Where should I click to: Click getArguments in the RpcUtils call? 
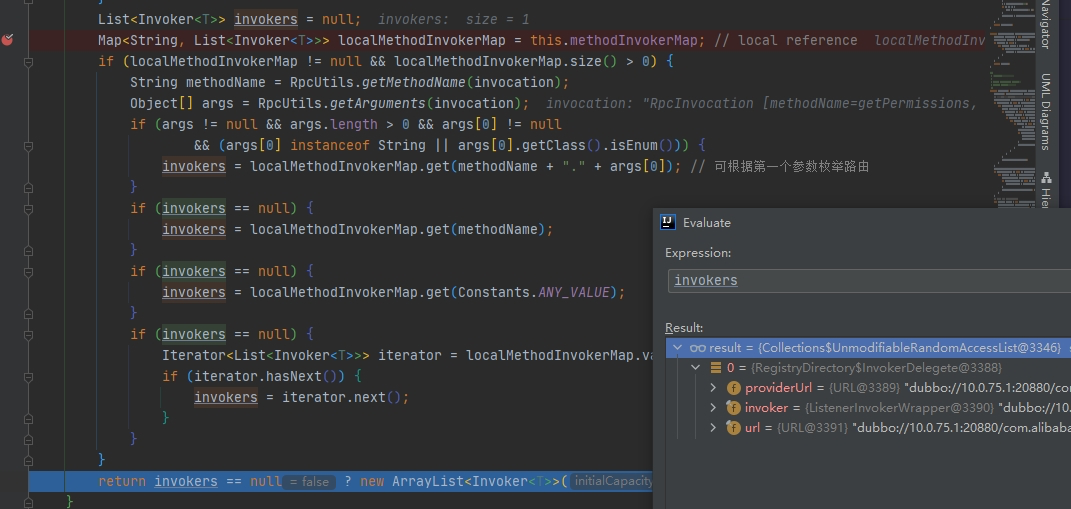coord(378,104)
